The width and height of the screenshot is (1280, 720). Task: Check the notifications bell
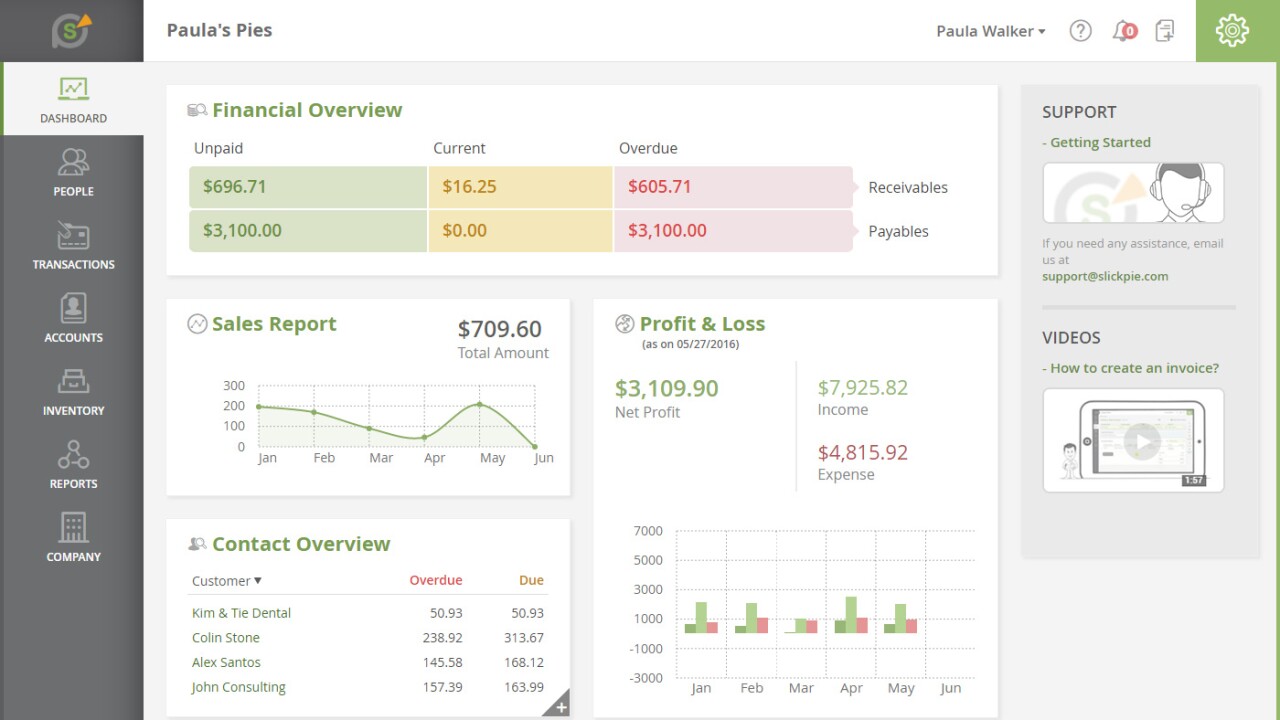(1123, 31)
